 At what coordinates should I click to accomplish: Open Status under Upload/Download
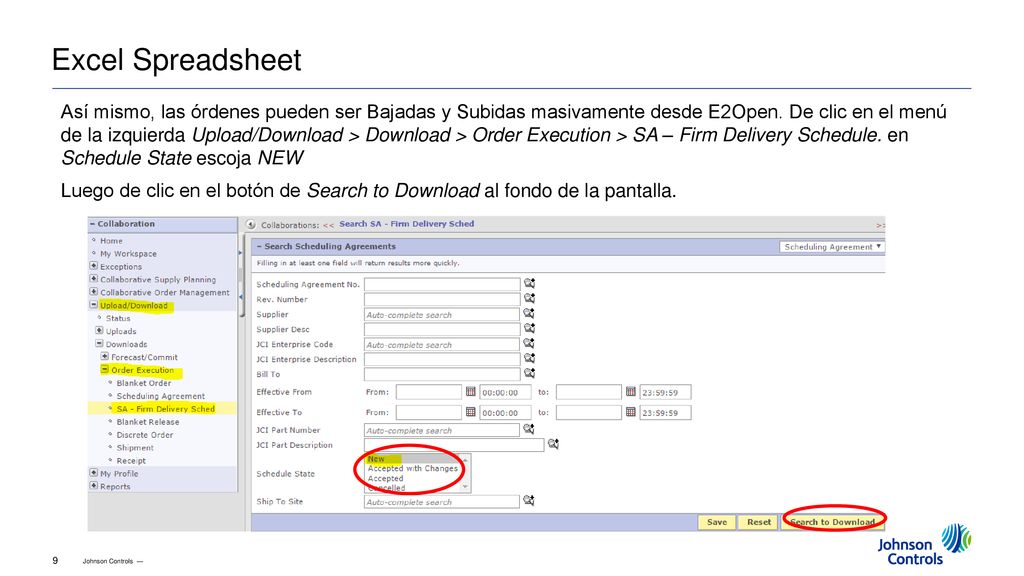coord(118,318)
